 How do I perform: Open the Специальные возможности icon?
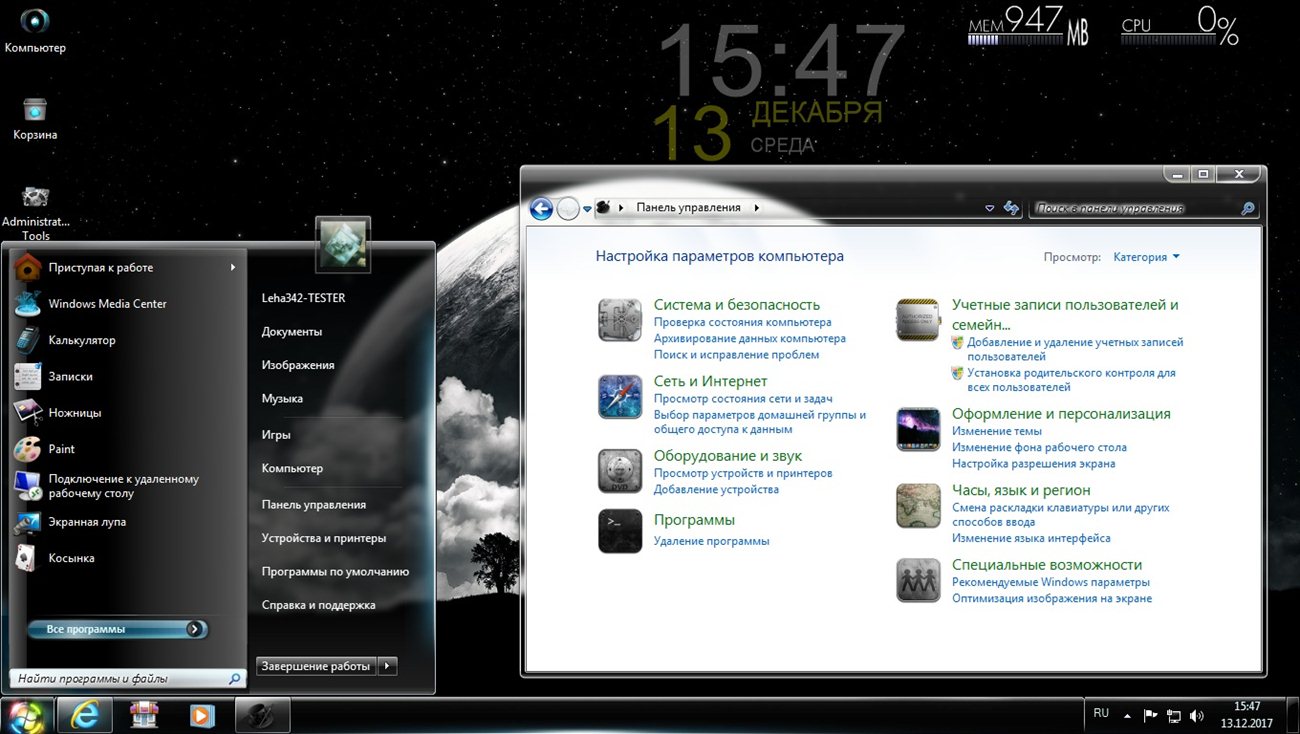click(x=917, y=580)
